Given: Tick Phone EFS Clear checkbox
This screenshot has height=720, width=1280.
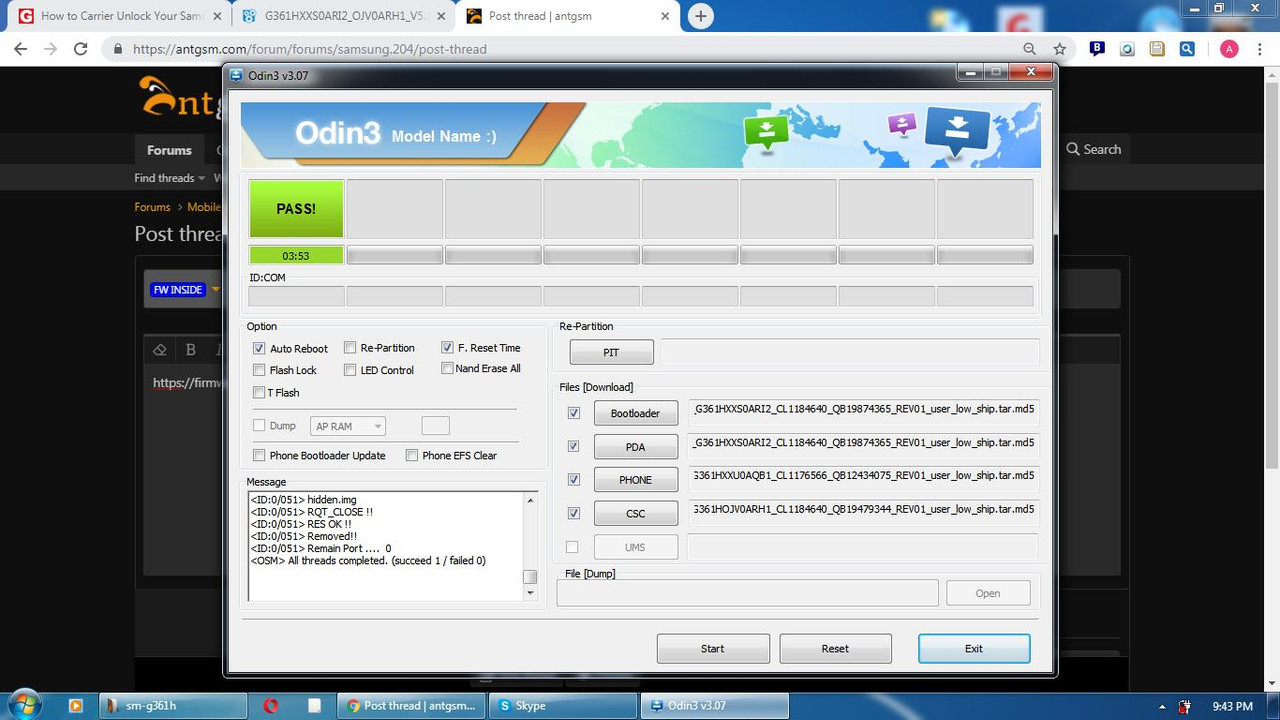Looking at the screenshot, I should (412, 455).
